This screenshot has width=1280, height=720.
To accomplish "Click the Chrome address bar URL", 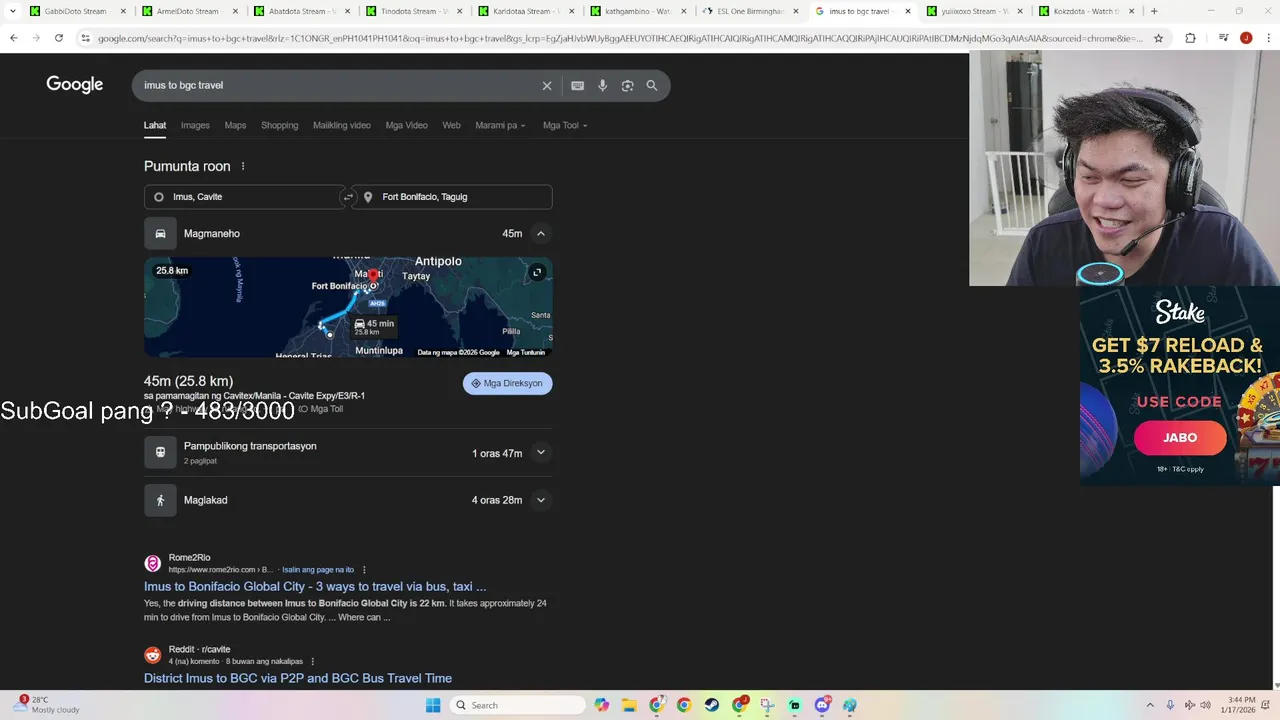I will point(620,38).
